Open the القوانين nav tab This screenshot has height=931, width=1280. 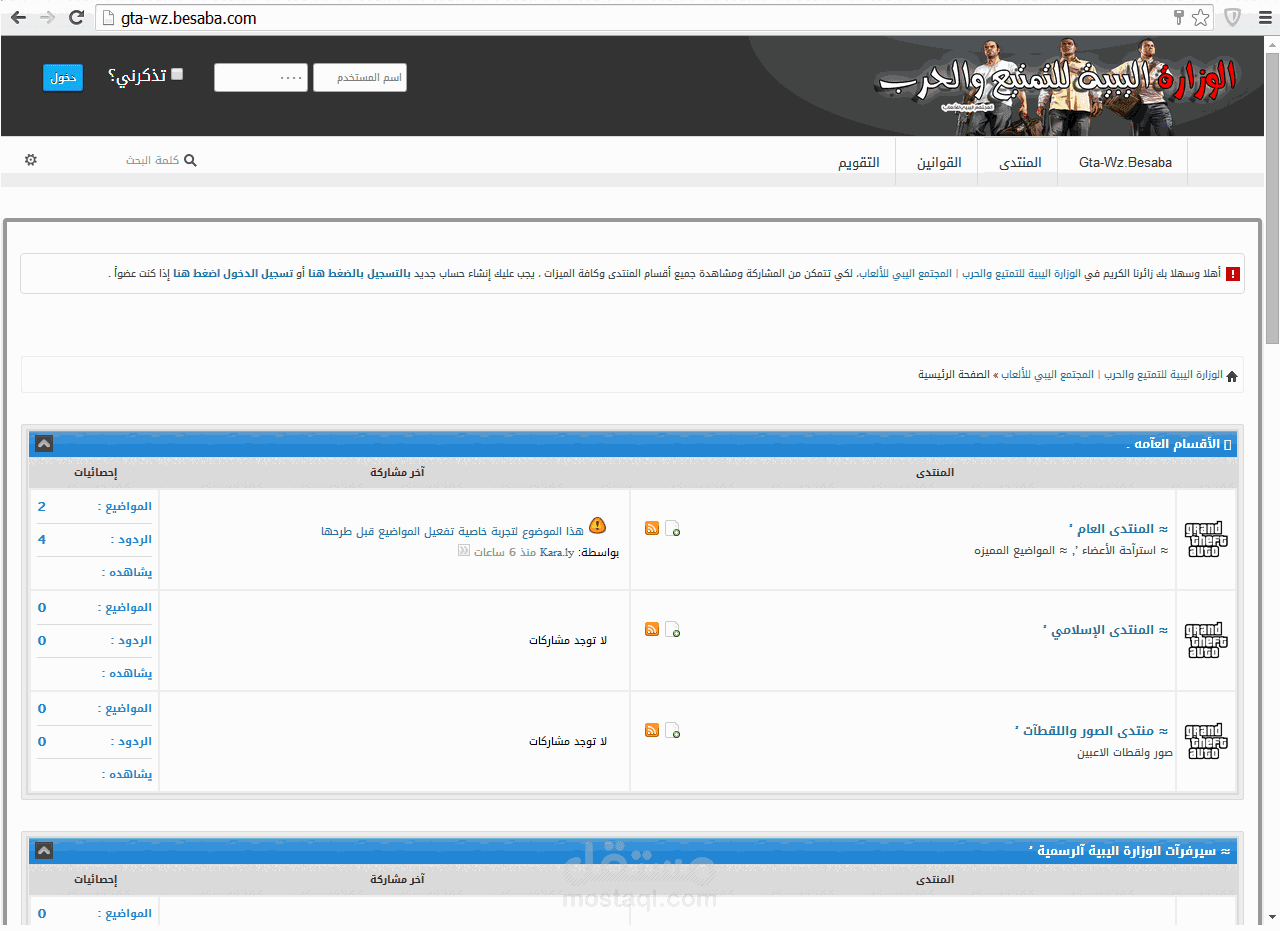click(939, 162)
